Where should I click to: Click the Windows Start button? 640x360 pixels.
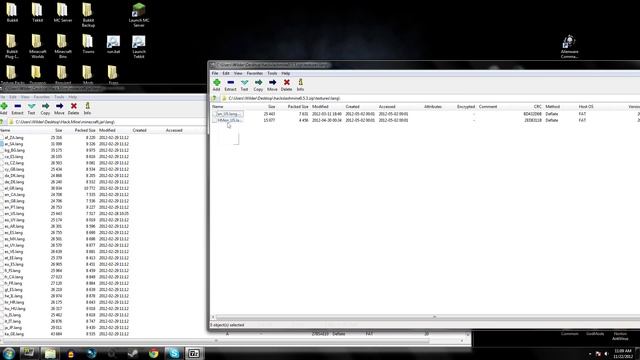coord(9,353)
